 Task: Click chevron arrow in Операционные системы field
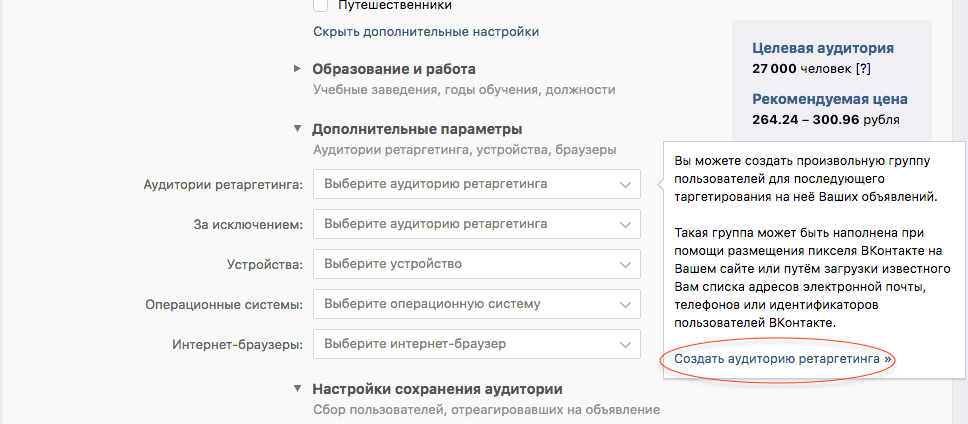coord(625,305)
